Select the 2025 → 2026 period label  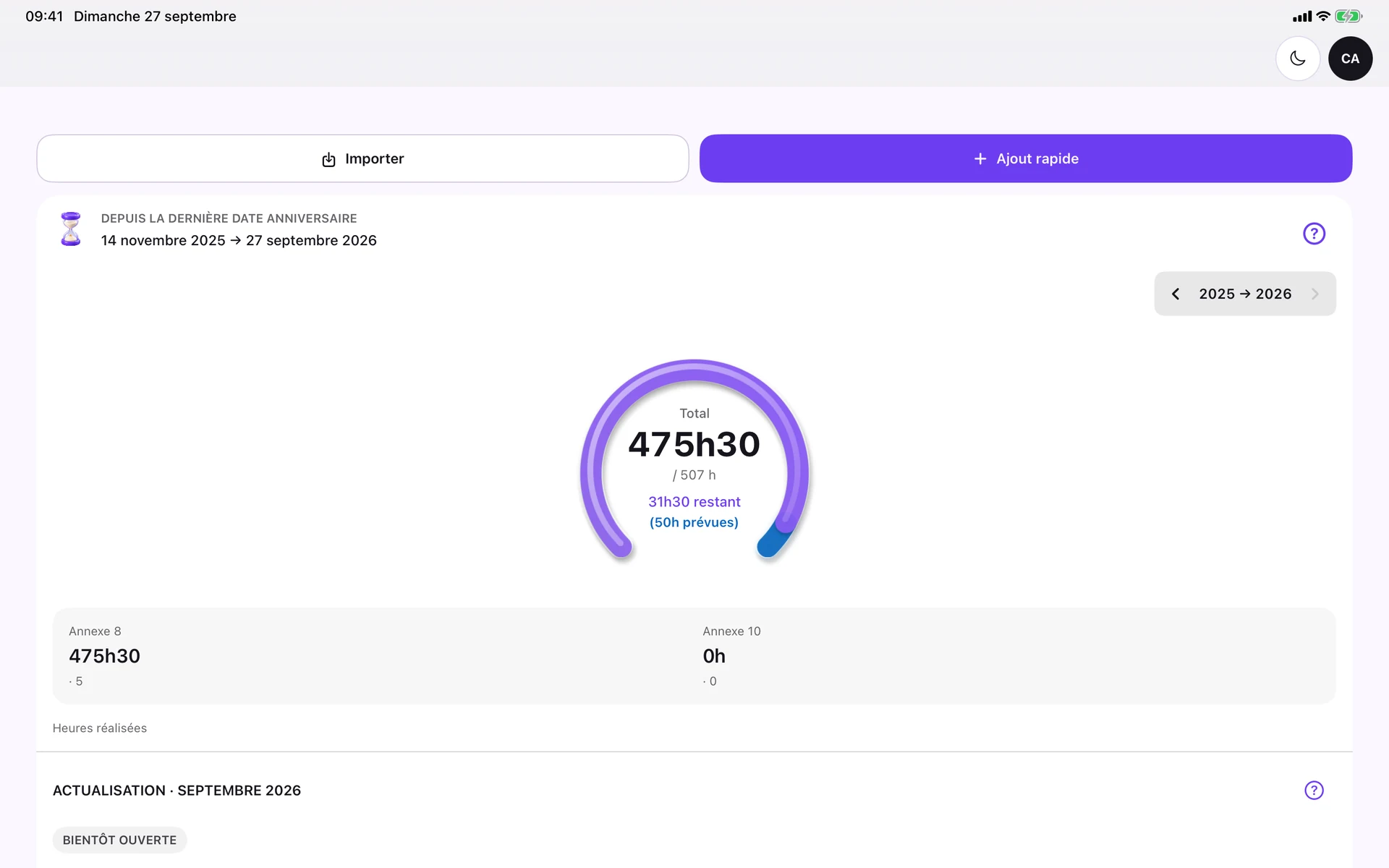1245,294
